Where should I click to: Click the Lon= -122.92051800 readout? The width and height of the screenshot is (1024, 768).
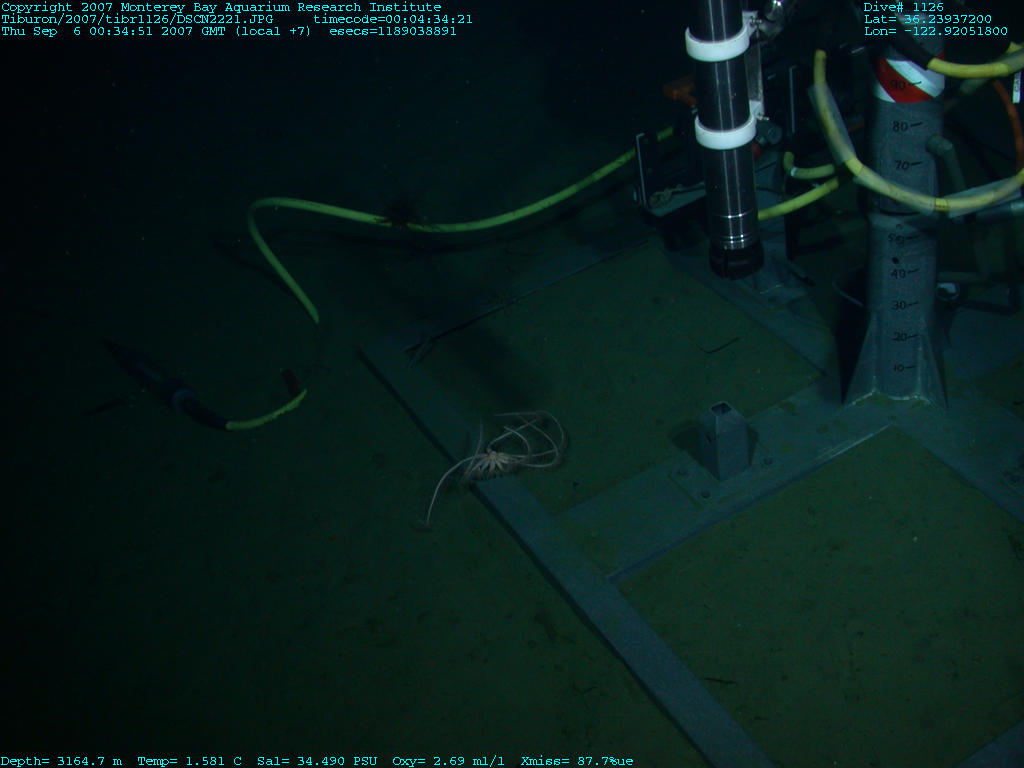935,31
